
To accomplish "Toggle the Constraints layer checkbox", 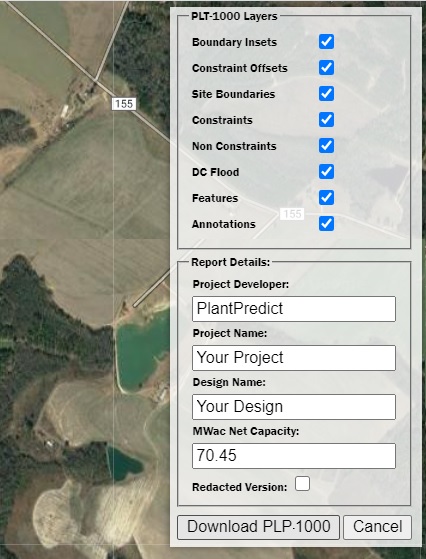I will 326,120.
